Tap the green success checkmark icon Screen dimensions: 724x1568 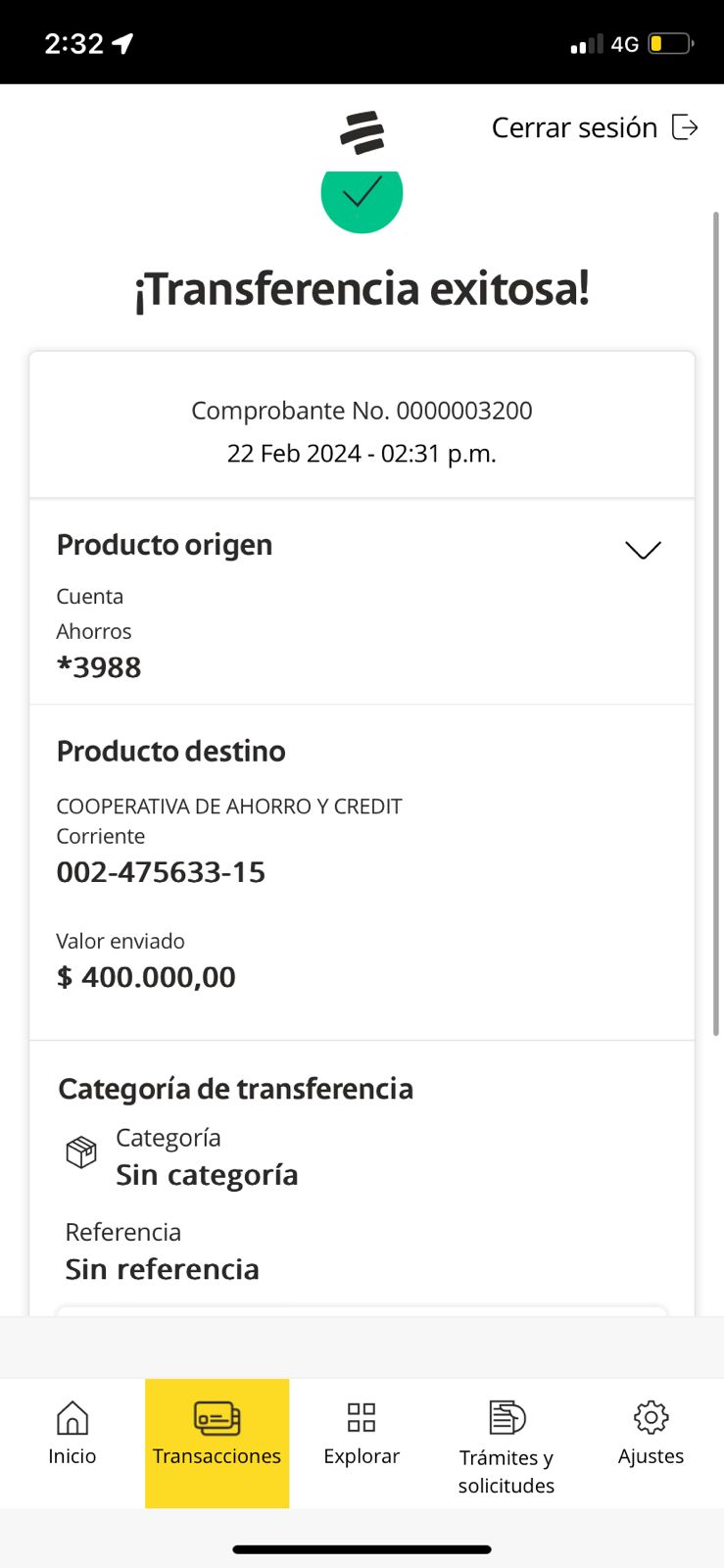point(362,195)
